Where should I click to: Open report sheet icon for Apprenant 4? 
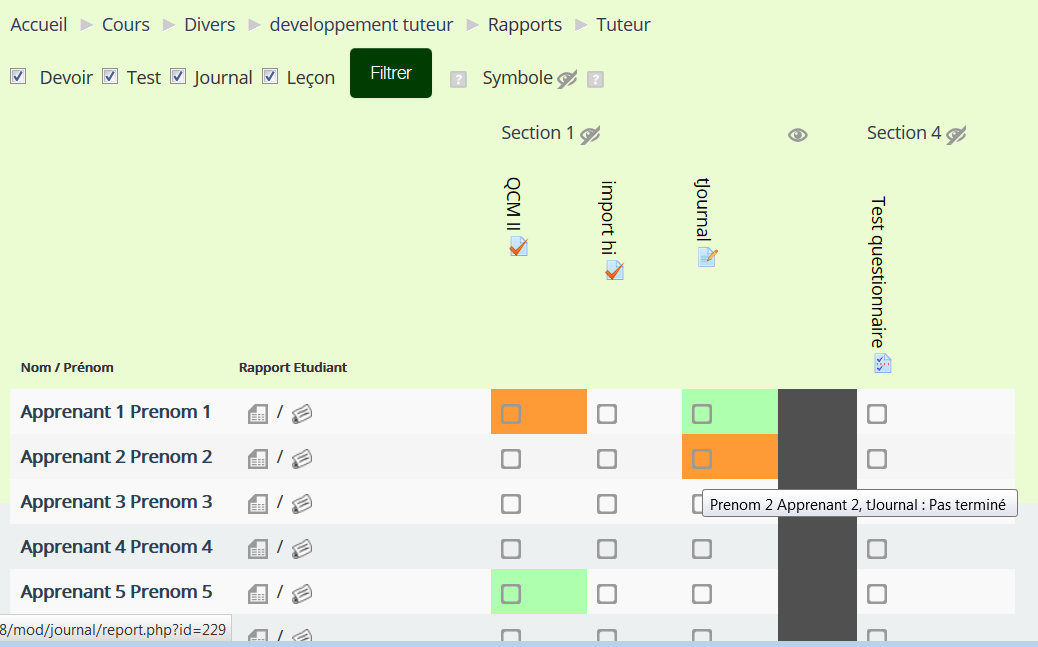point(258,548)
